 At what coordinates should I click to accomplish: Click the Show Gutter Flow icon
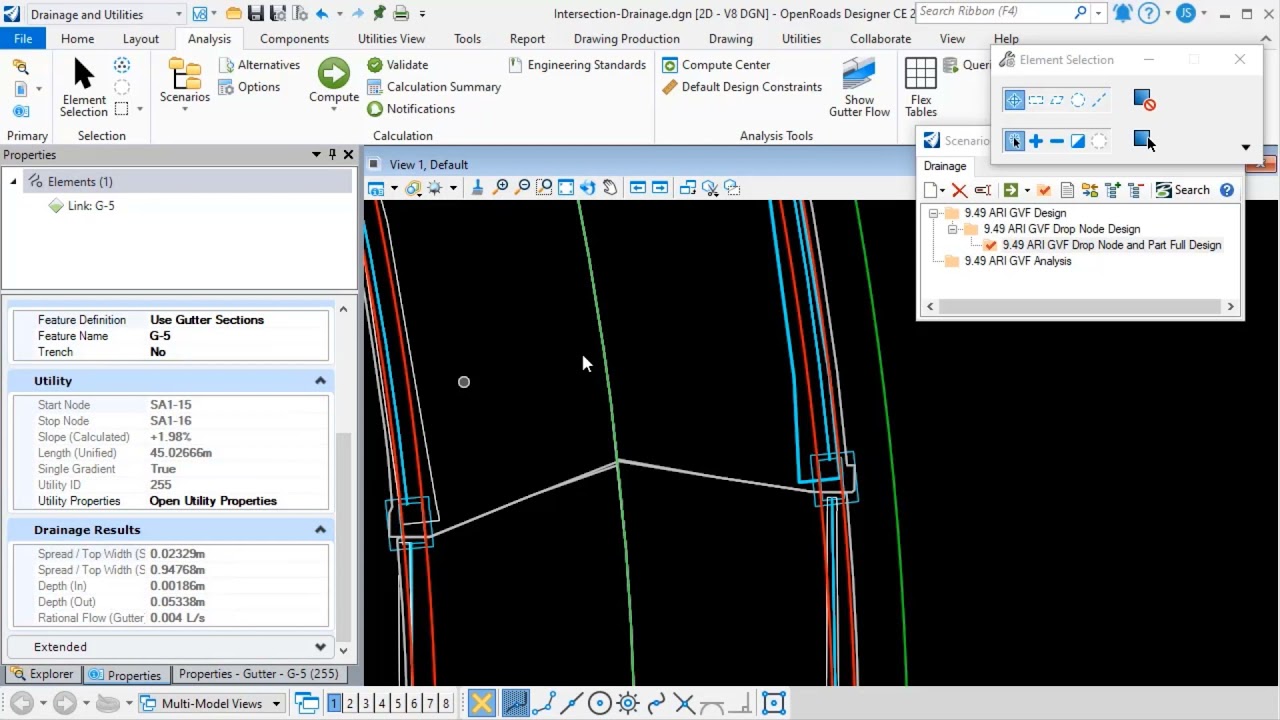(x=858, y=86)
